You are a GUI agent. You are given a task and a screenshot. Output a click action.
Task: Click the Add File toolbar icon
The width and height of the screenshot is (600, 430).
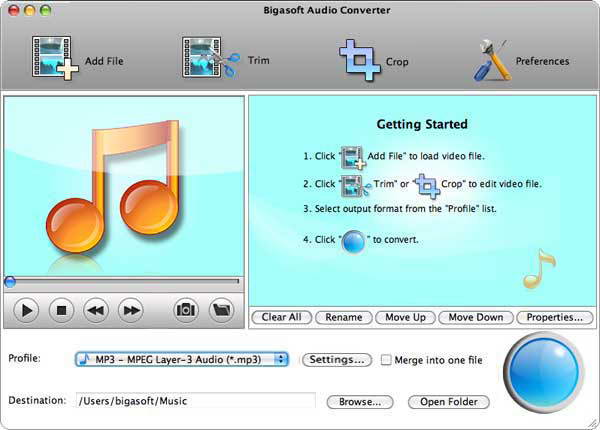pyautogui.click(x=55, y=58)
